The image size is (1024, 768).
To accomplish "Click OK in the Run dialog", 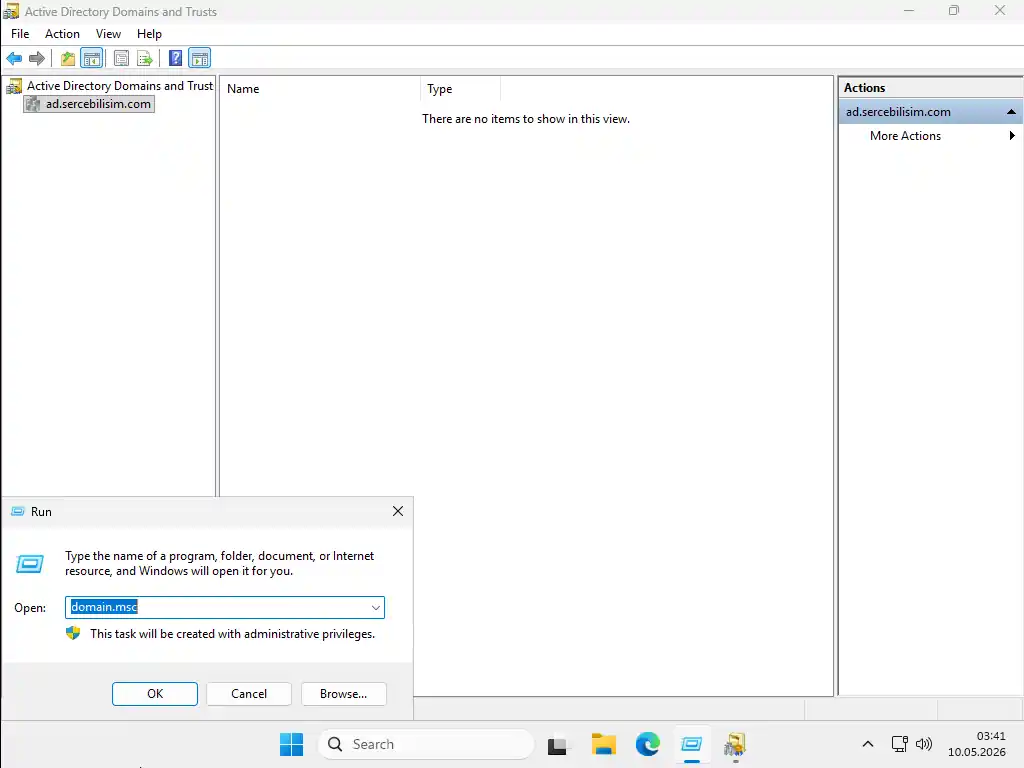I will pyautogui.click(x=155, y=694).
